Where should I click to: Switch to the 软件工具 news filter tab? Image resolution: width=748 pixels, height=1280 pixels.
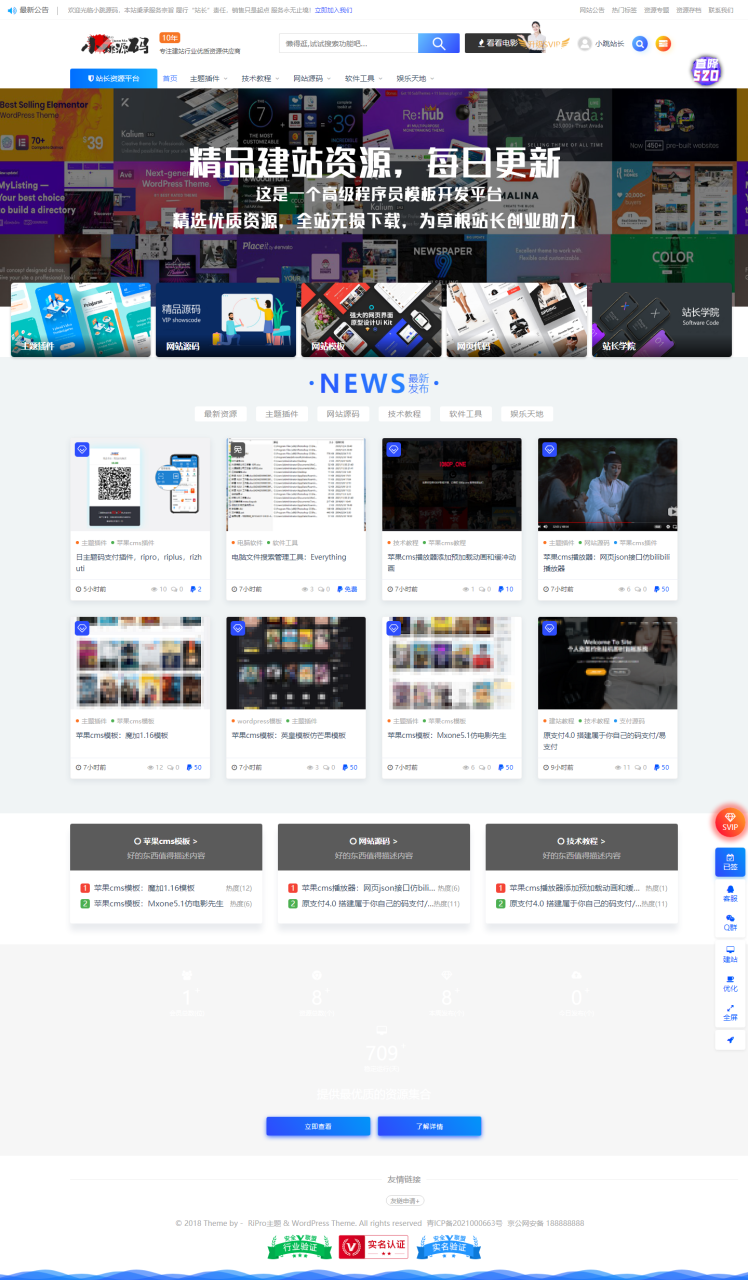[x=465, y=414]
